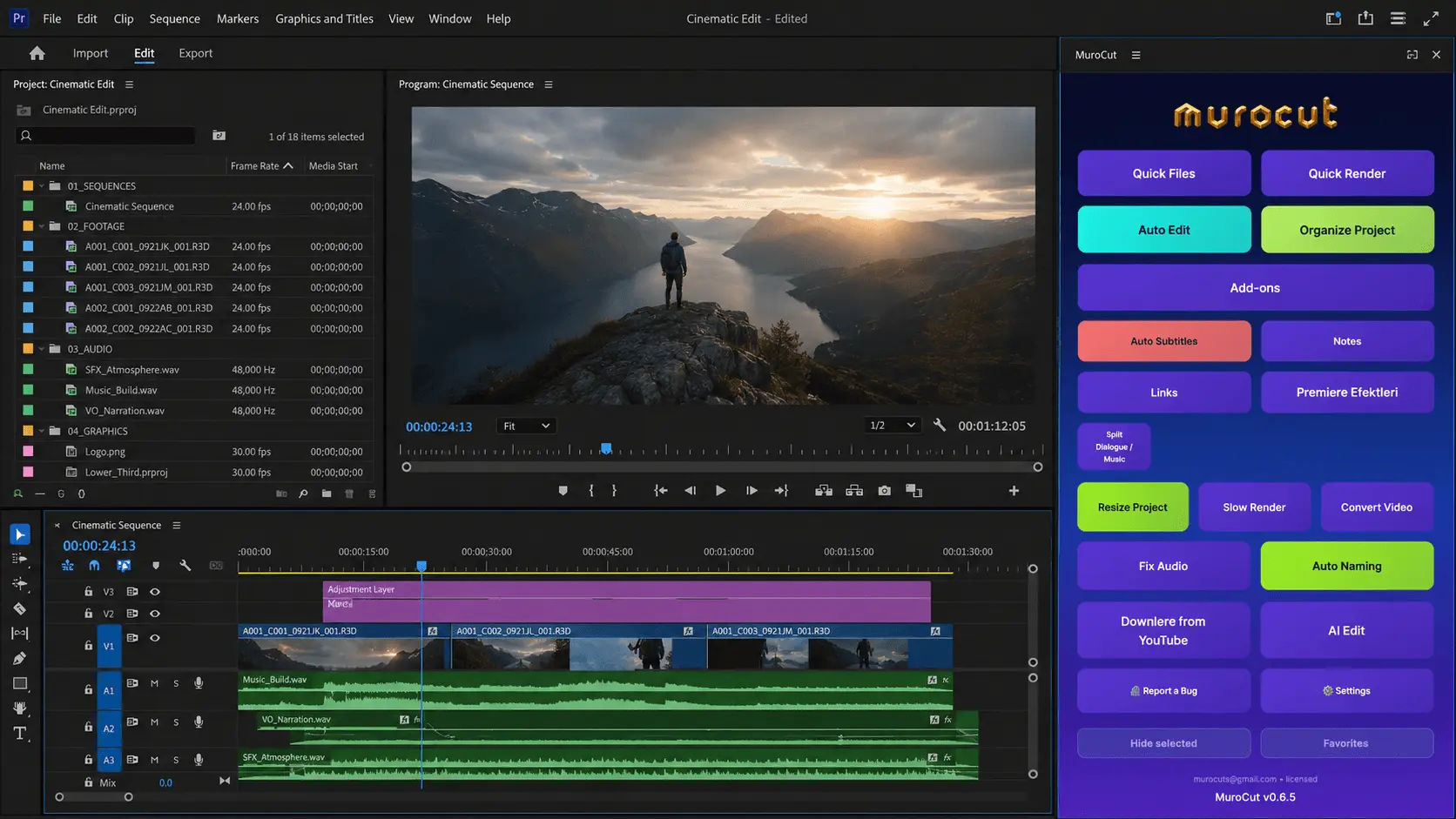Open the Project panel hamburger menu
This screenshot has width=1456, height=819.
tap(129, 84)
